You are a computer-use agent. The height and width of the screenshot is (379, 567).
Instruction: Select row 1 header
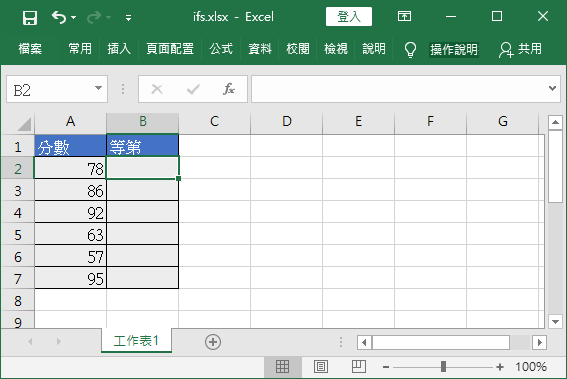(x=18, y=147)
